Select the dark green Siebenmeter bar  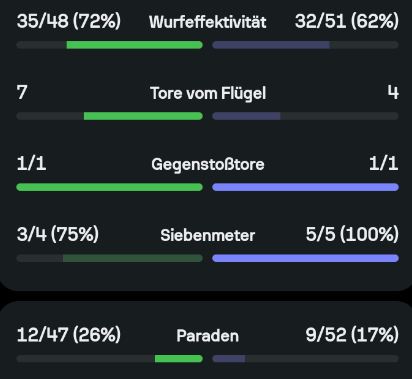(133, 258)
